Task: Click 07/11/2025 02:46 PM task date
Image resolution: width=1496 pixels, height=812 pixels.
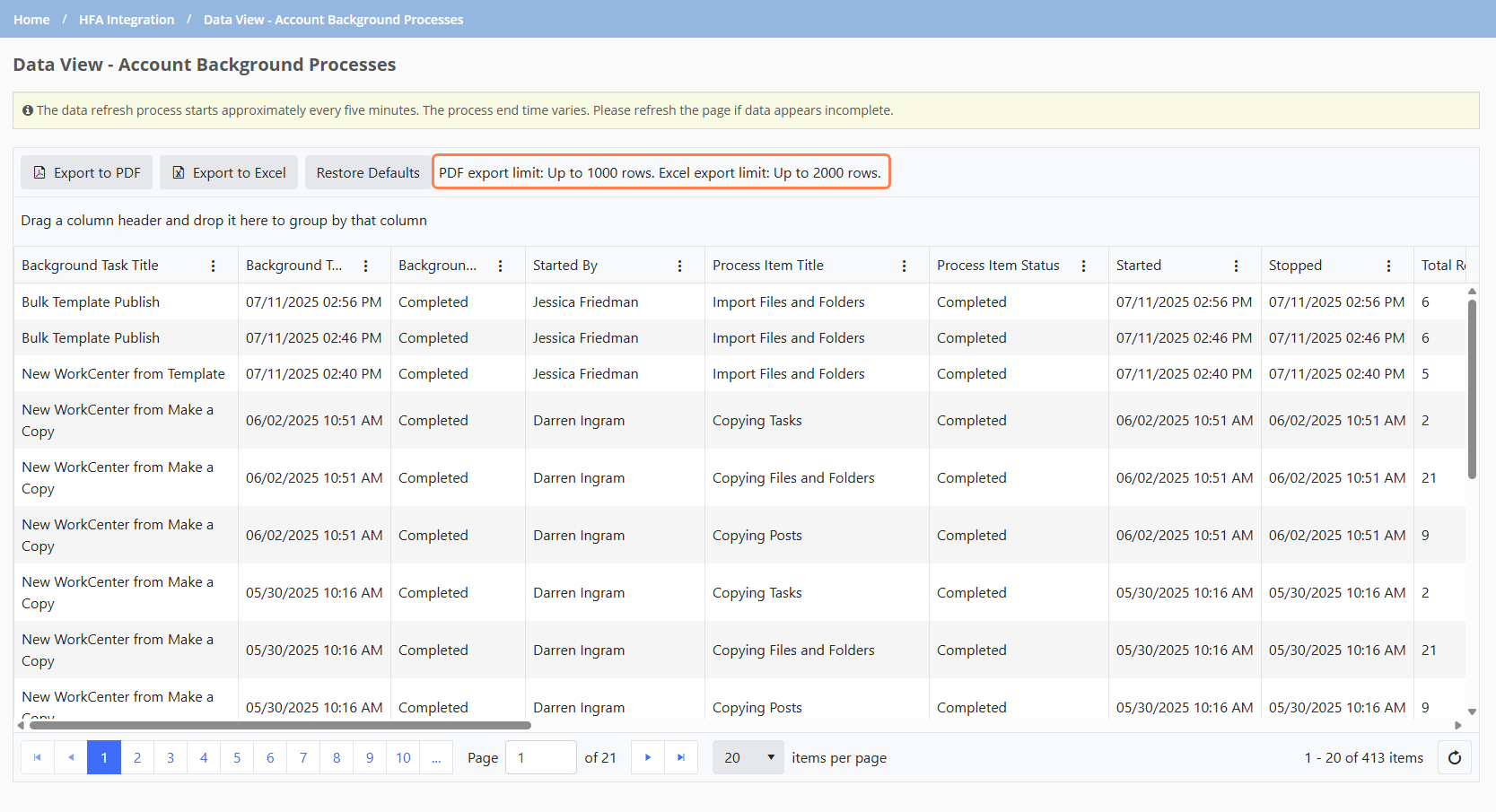Action: (x=314, y=337)
